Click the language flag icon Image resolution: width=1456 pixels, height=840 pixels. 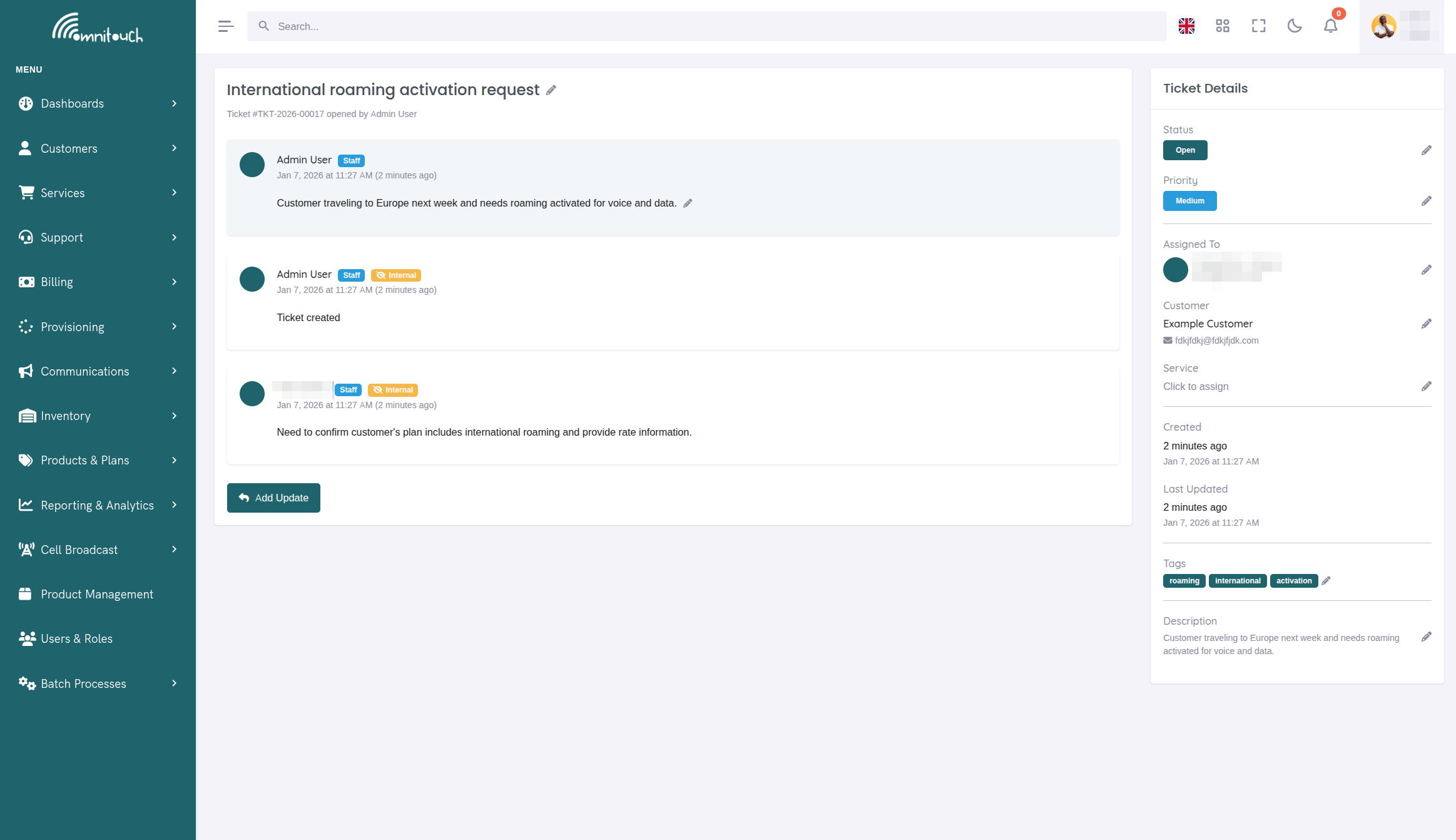(1186, 26)
